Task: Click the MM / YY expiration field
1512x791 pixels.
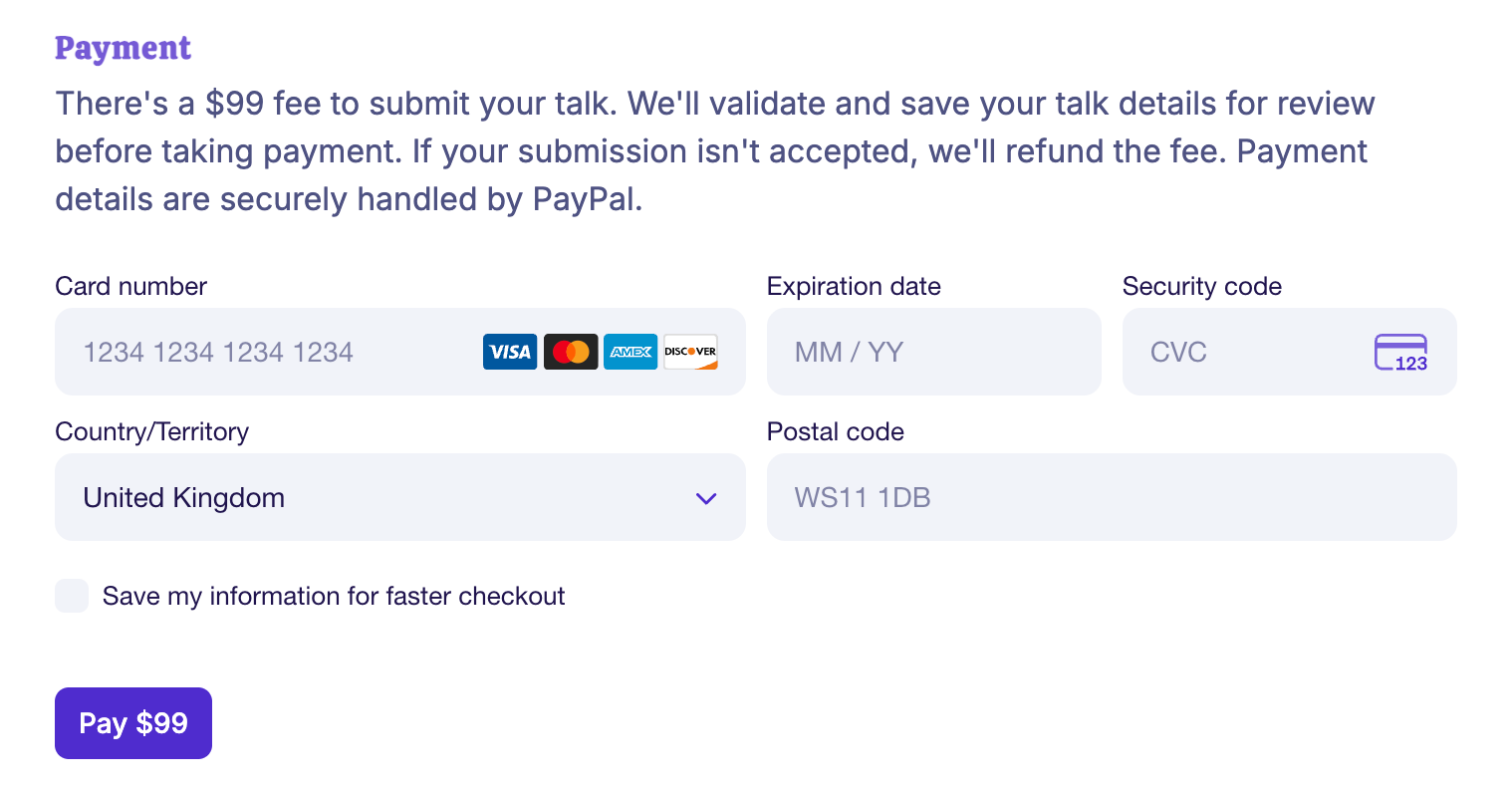Action: 934,352
